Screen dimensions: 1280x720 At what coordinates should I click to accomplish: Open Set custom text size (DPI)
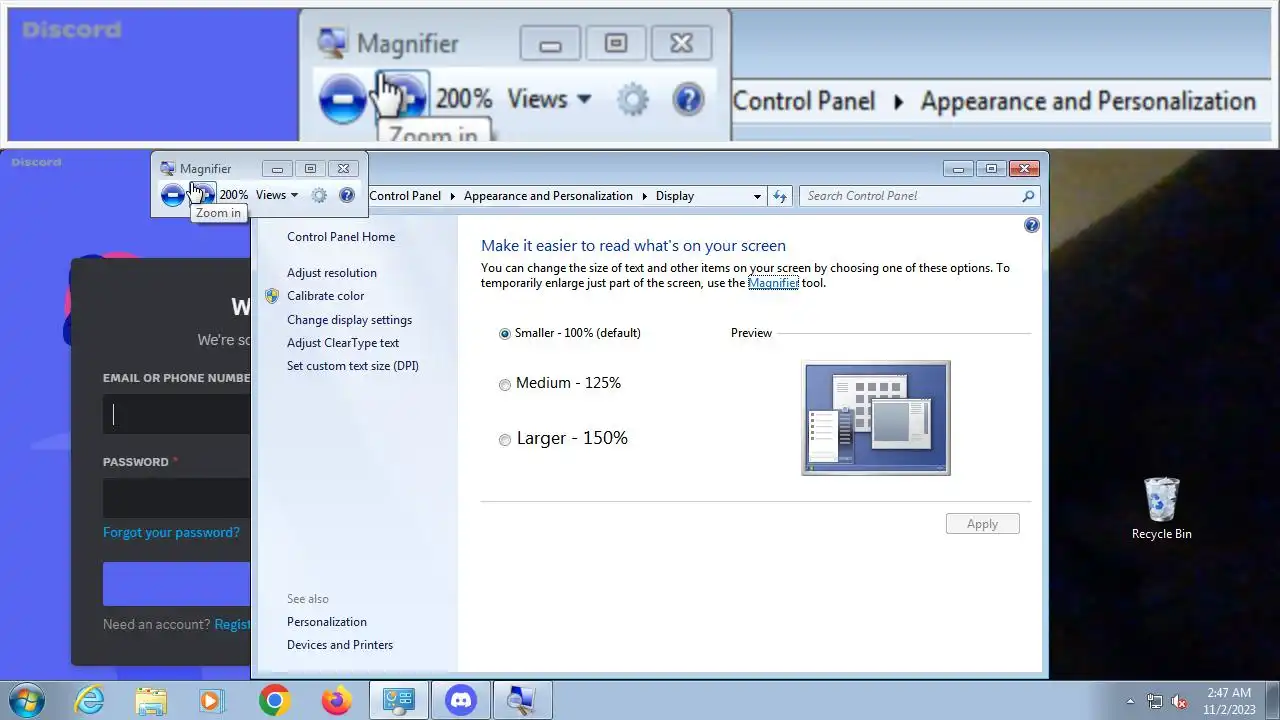pos(353,366)
